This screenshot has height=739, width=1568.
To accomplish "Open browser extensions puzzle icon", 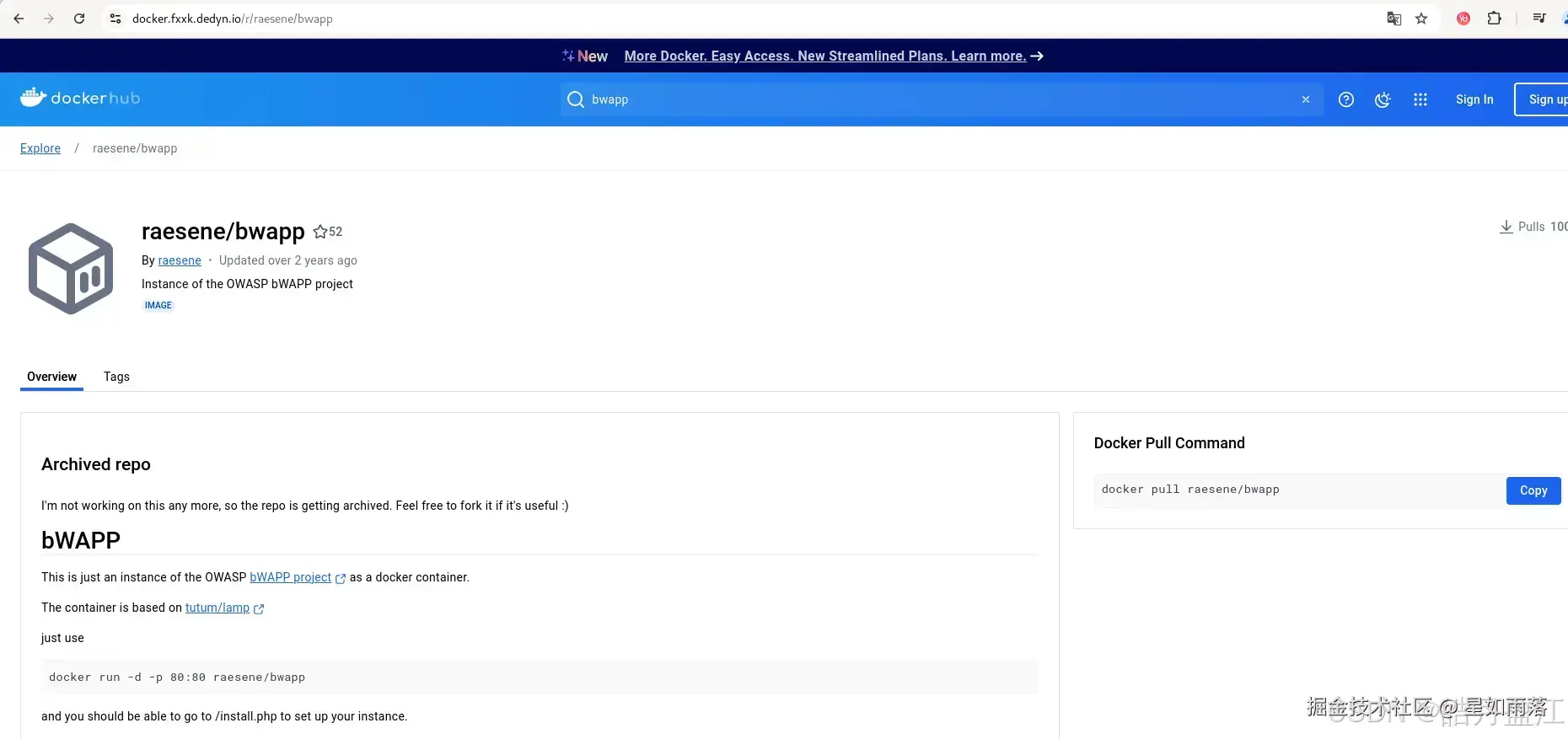I will (x=1494, y=19).
